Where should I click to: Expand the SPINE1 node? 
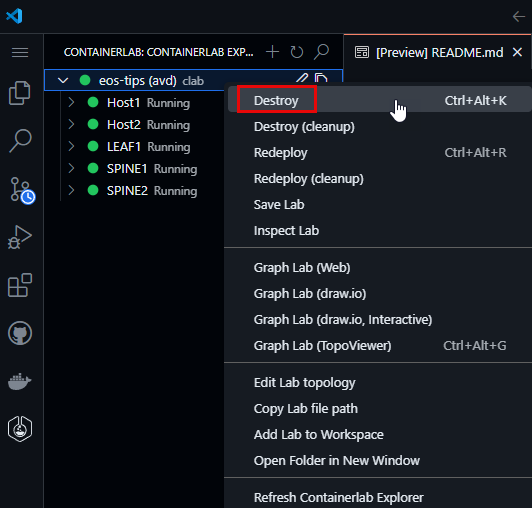point(71,168)
